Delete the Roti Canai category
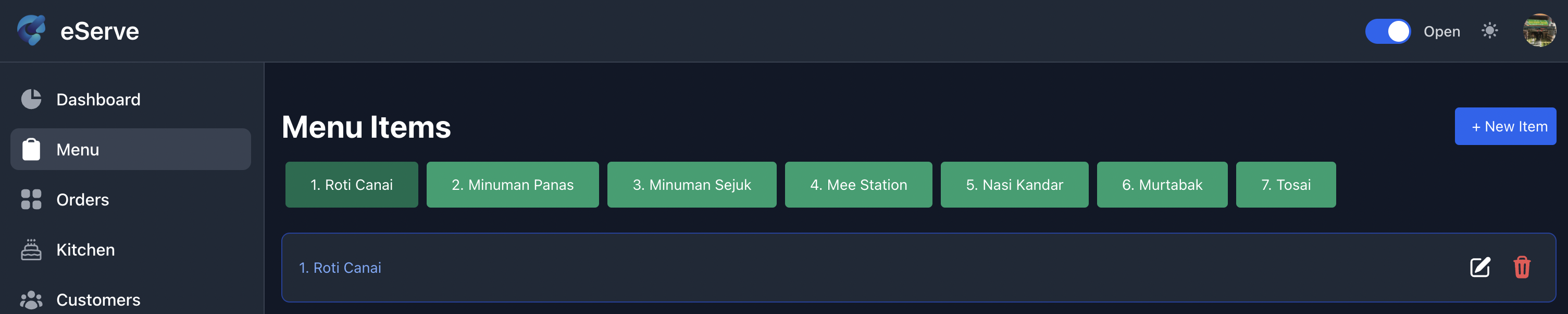This screenshot has height=314, width=1568. (1522, 267)
